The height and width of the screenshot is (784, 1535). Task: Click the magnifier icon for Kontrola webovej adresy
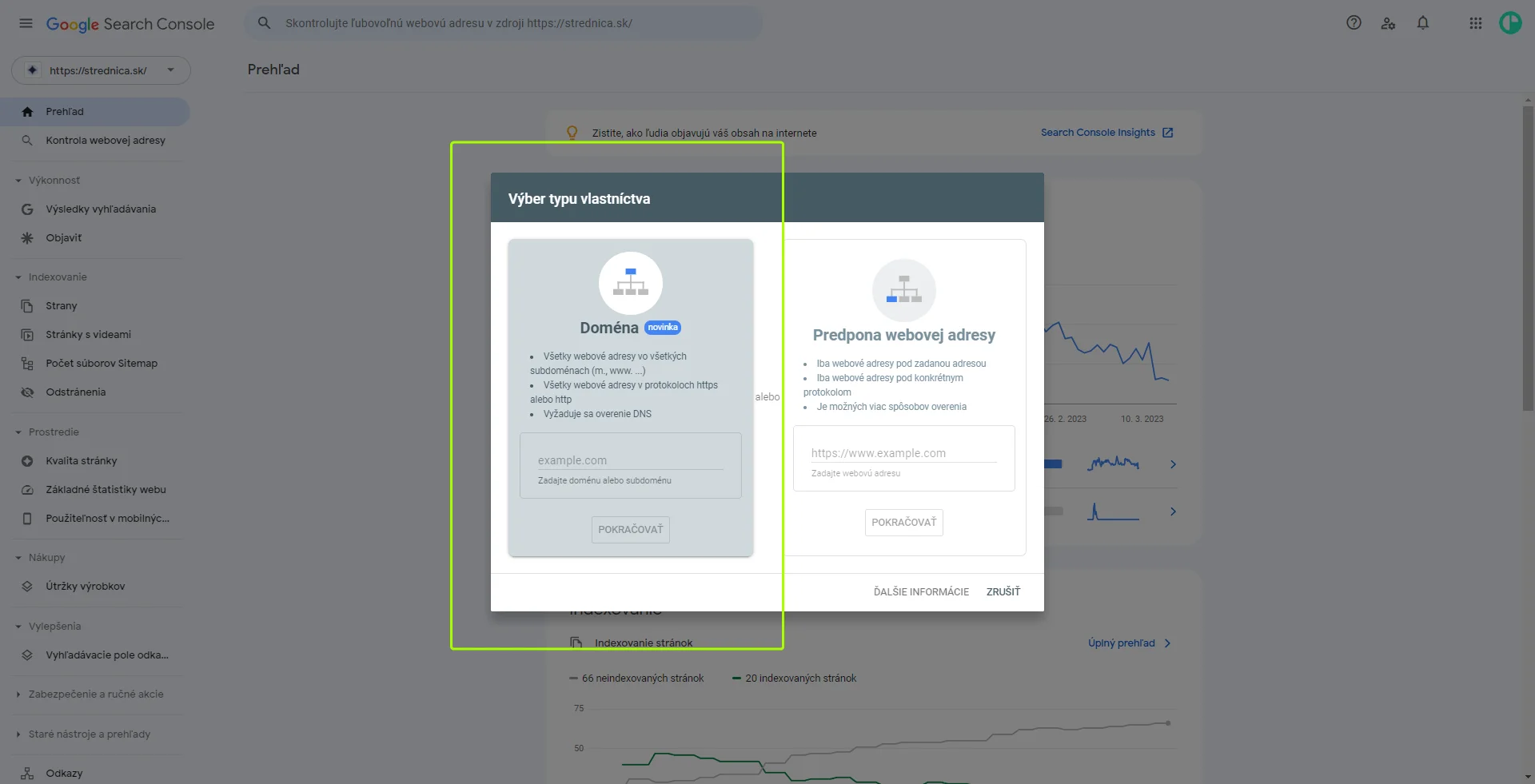click(27, 141)
